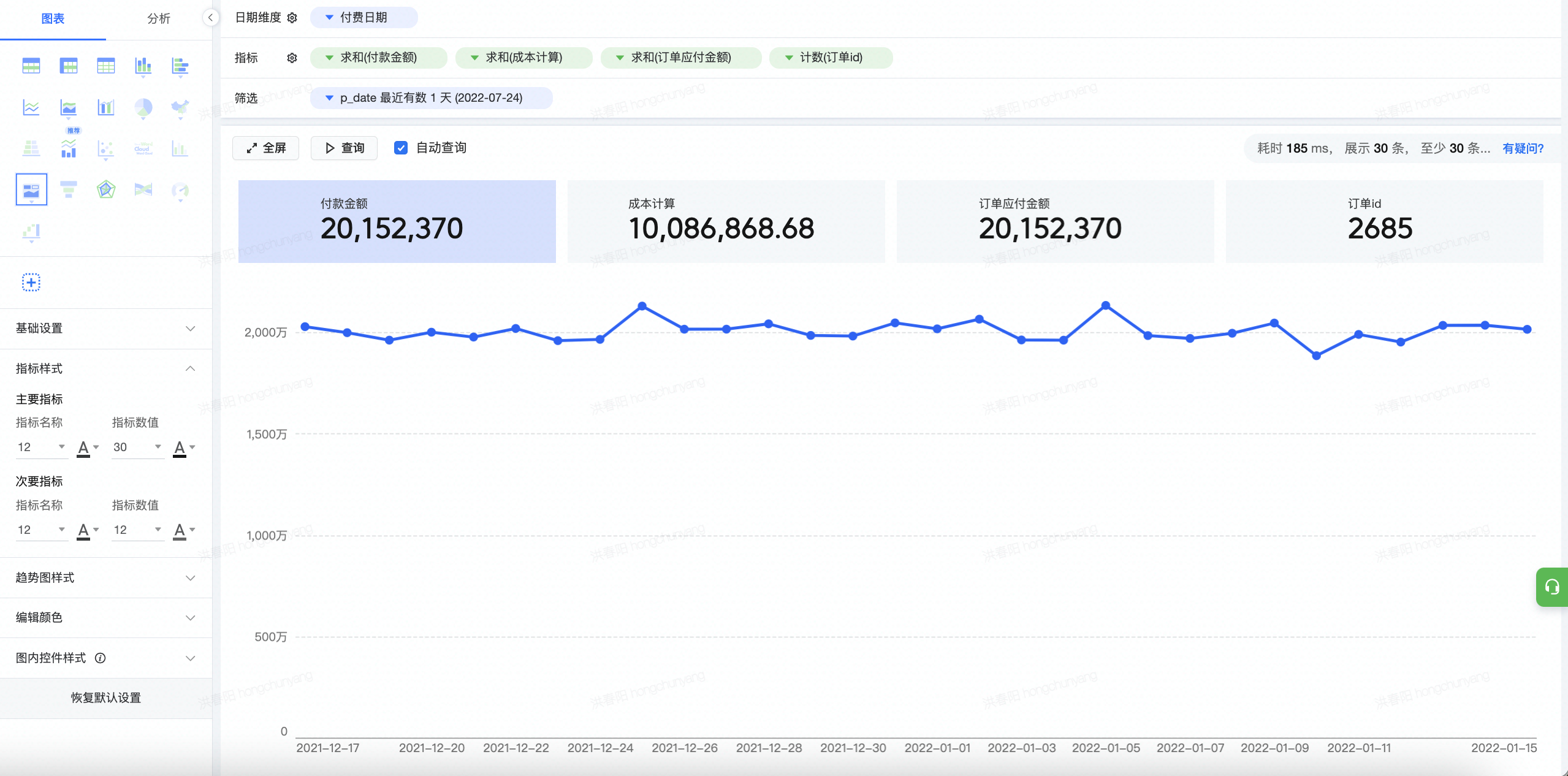Choose the plain grid table icon
The image size is (1568, 776).
click(106, 66)
